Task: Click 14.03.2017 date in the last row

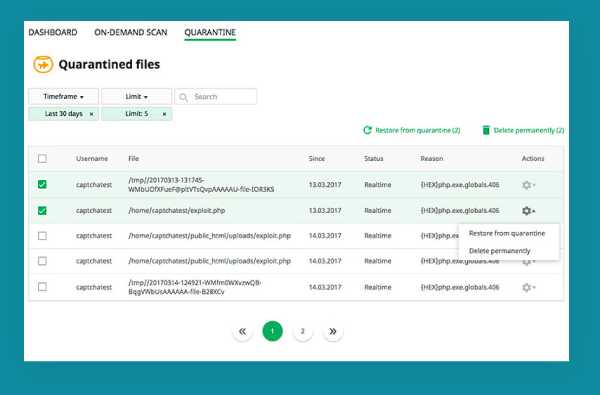Action: (325, 287)
